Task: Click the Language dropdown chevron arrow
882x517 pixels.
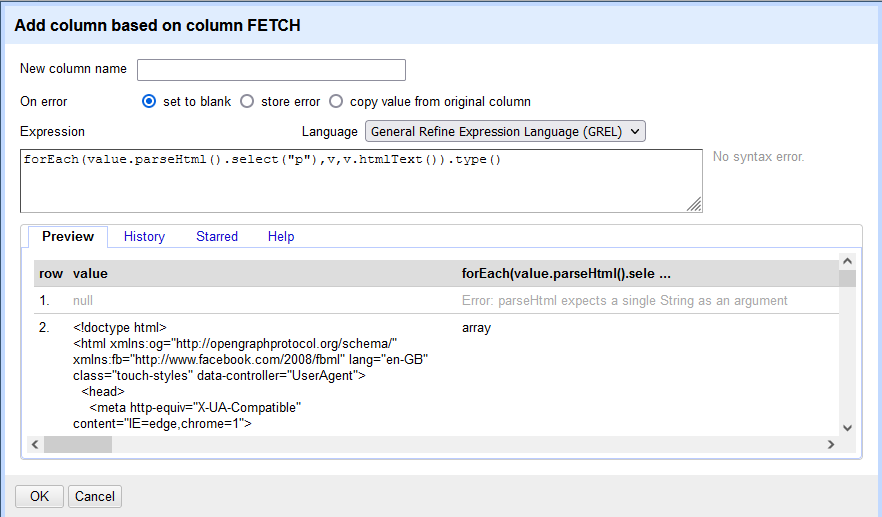Action: pyautogui.click(x=635, y=132)
